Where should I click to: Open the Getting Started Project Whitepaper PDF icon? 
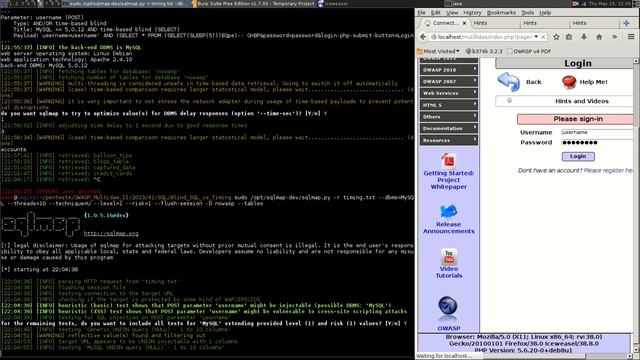point(448,161)
